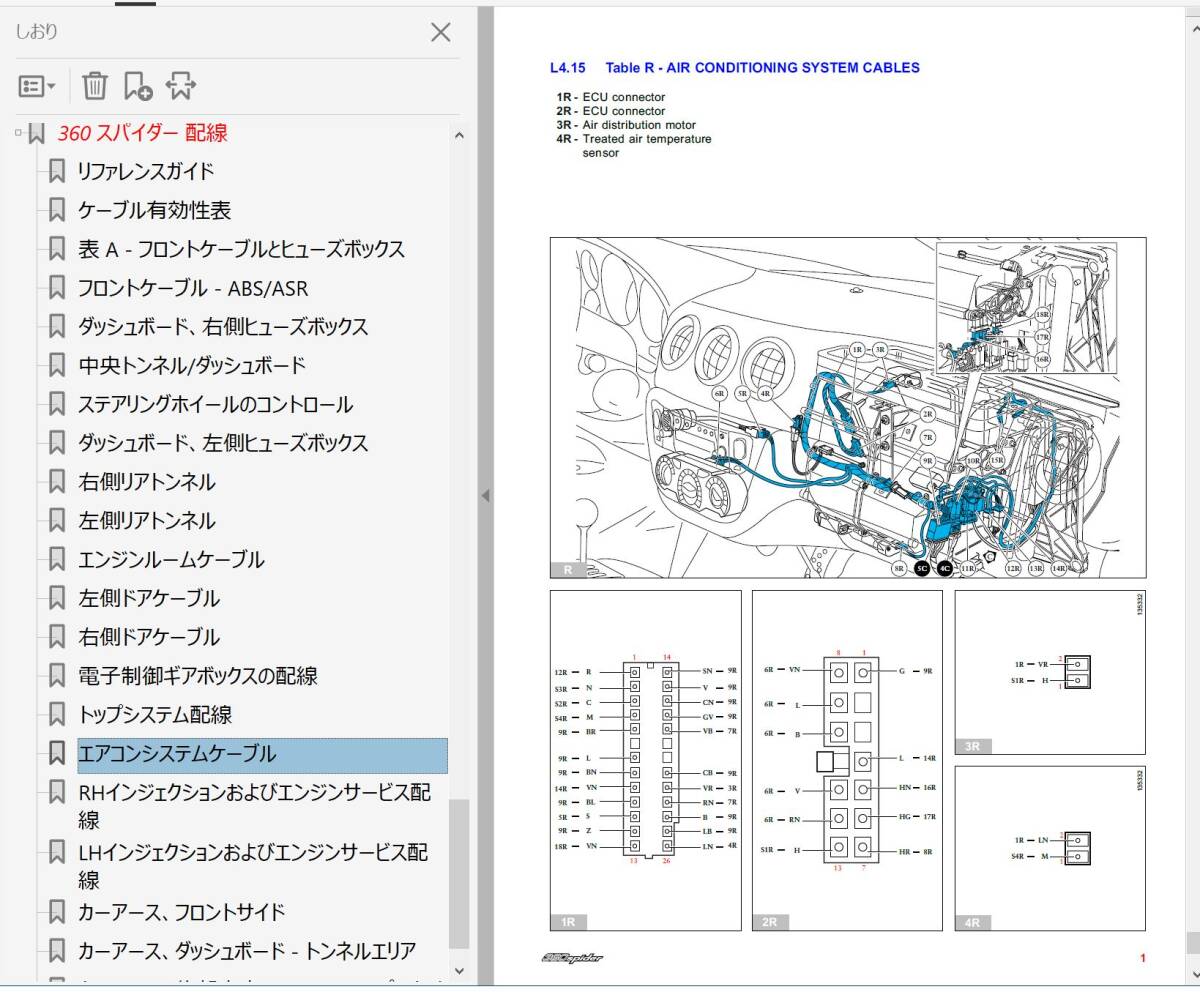The image size is (1200, 992).
Task: Add a new bookmark
Action: 137,86
